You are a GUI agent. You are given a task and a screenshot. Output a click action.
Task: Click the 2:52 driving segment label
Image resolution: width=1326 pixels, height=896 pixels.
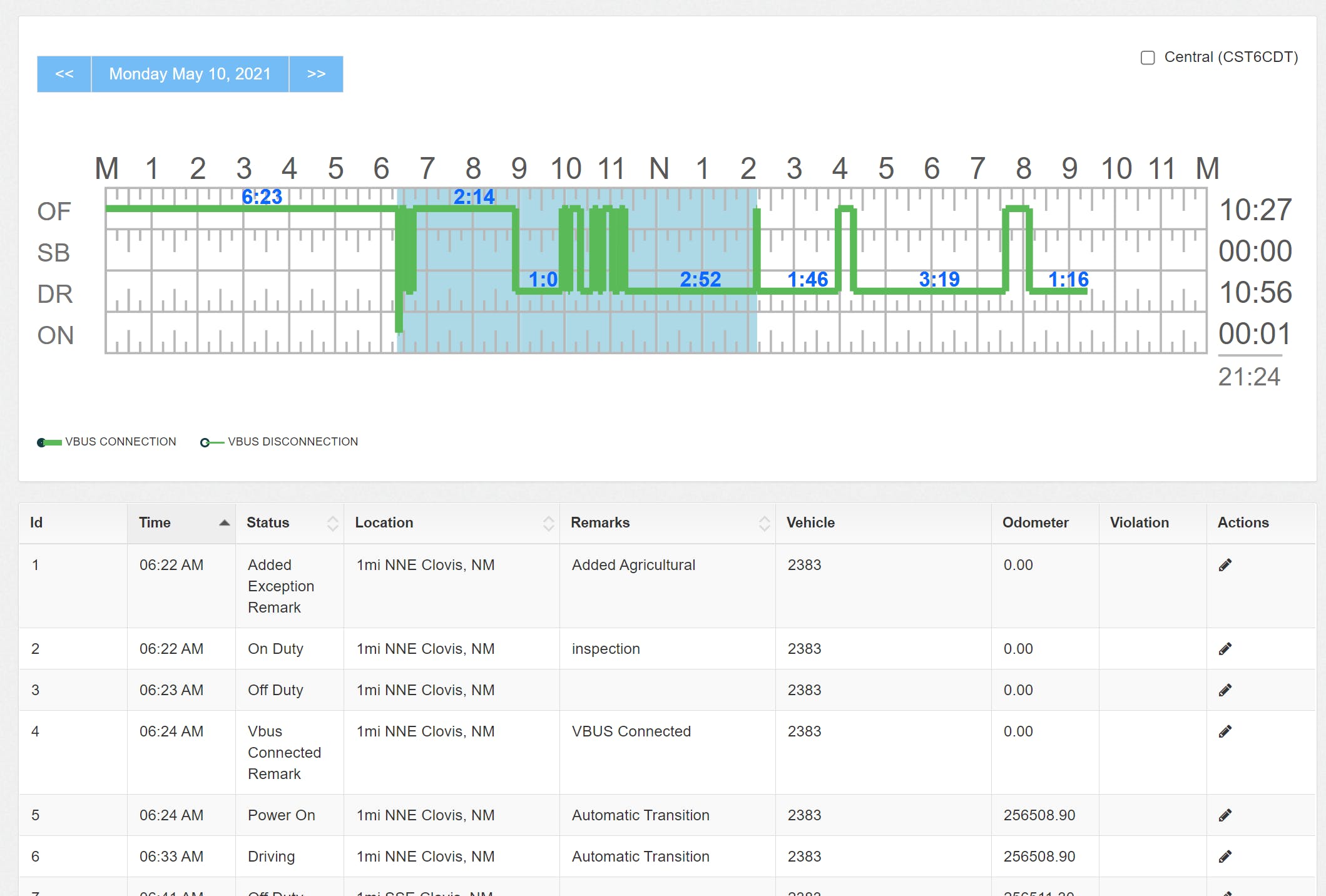[700, 279]
